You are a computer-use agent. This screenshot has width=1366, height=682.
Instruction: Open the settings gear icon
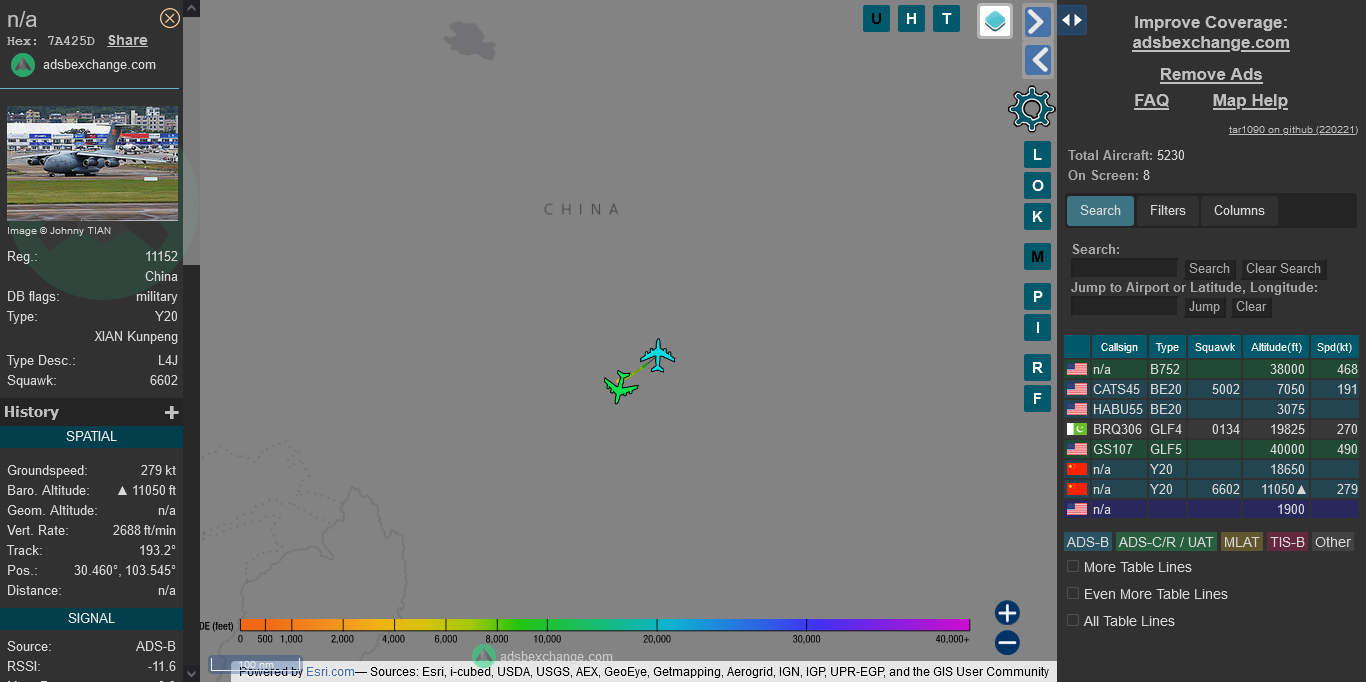click(1031, 109)
